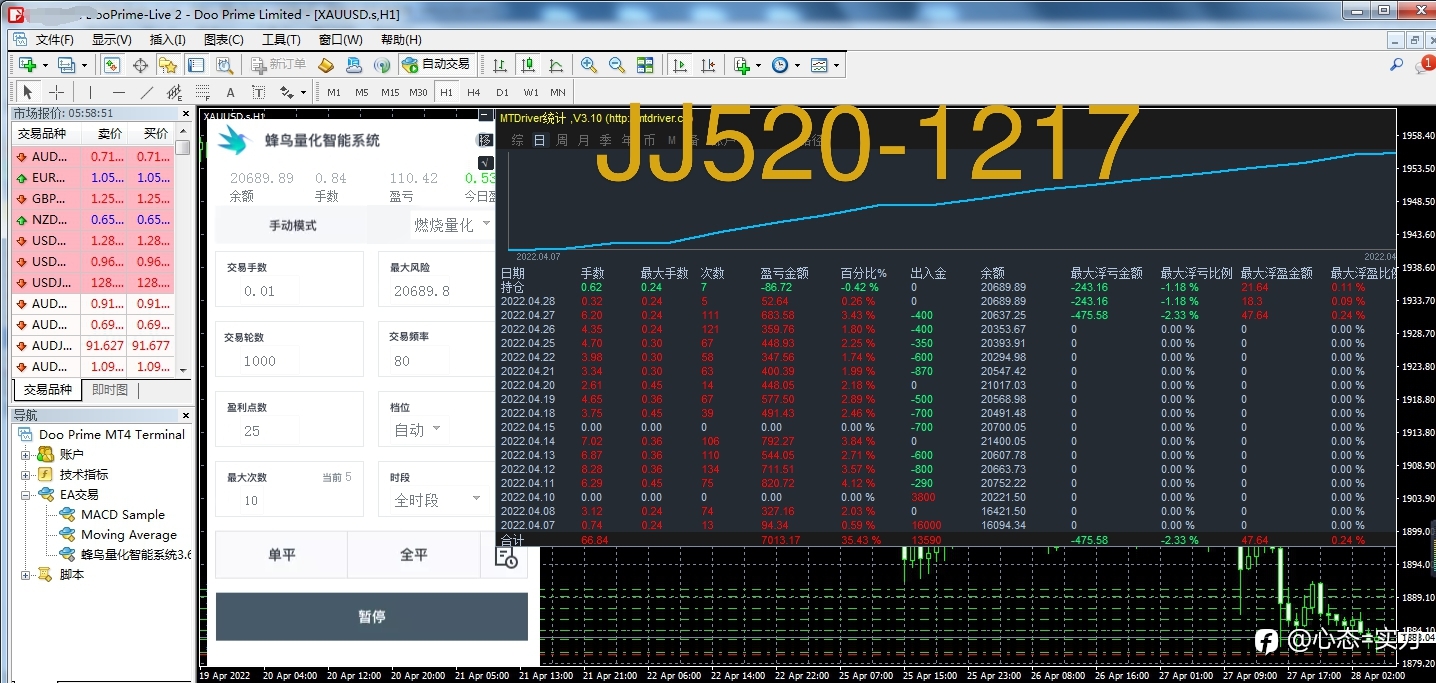This screenshot has height=683, width=1436.
Task: Click the 新订单 new order button
Action: 278,65
